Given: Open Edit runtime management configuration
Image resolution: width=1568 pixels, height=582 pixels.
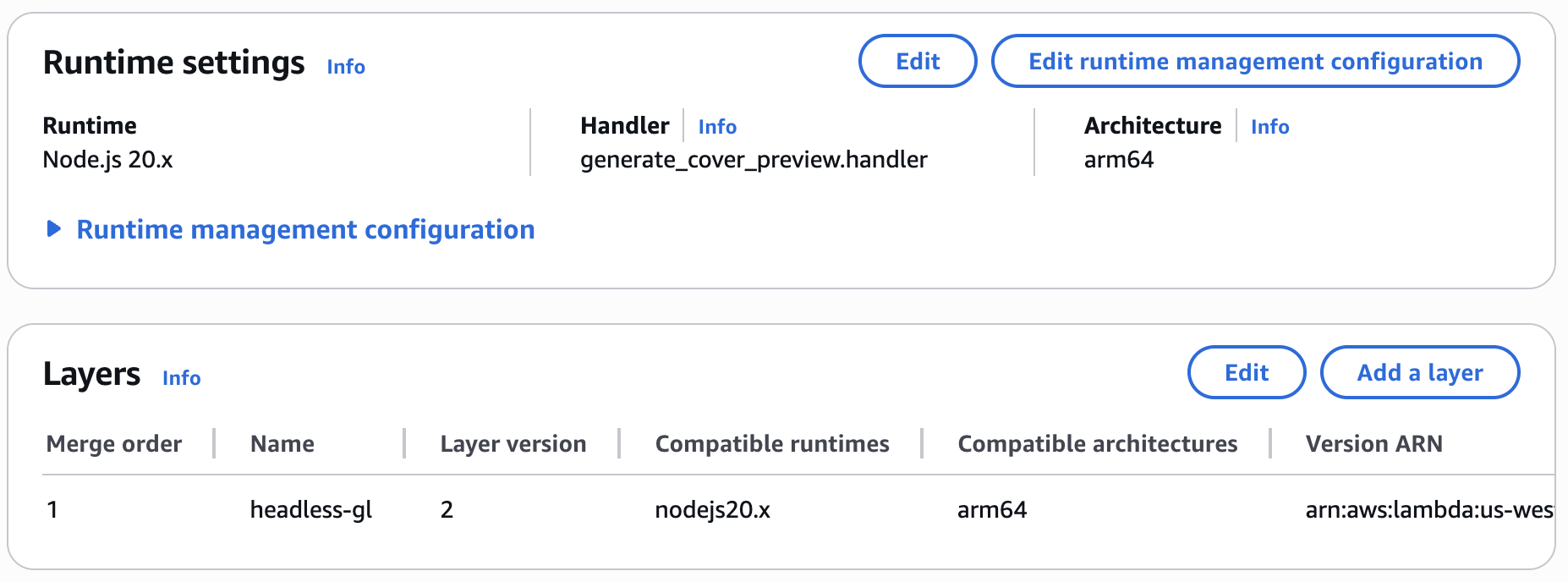Looking at the screenshot, I should [x=1255, y=61].
